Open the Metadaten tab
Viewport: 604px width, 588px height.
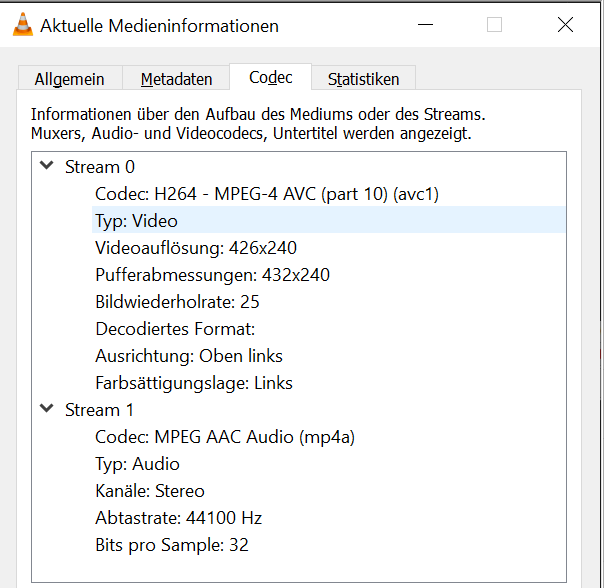pyautogui.click(x=176, y=79)
